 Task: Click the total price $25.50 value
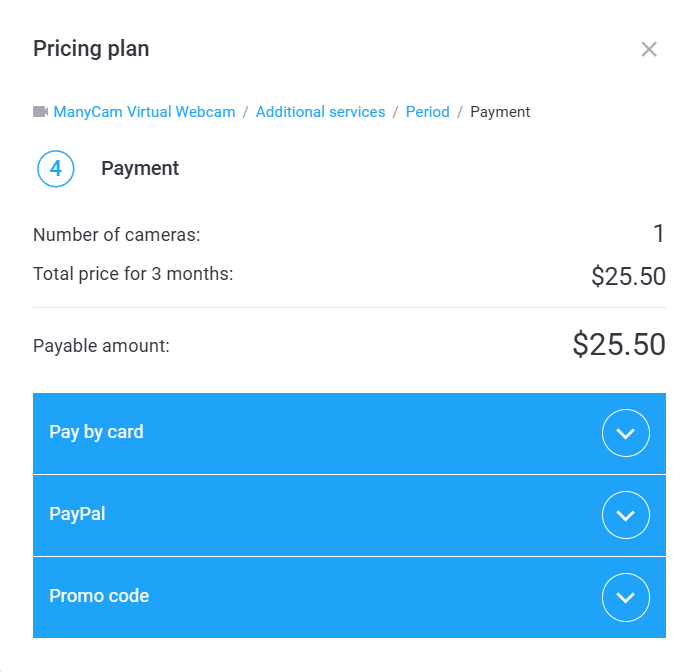[x=628, y=276]
